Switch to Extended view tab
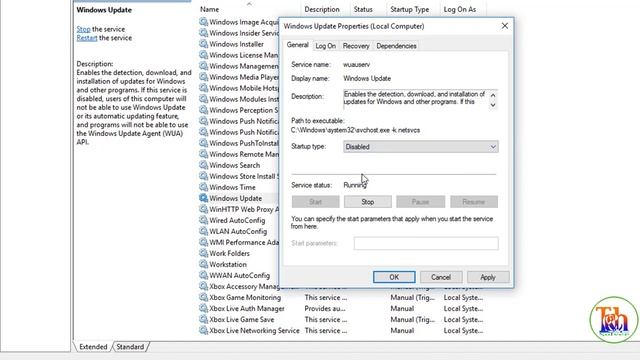The width and height of the screenshot is (640, 360). [93, 347]
